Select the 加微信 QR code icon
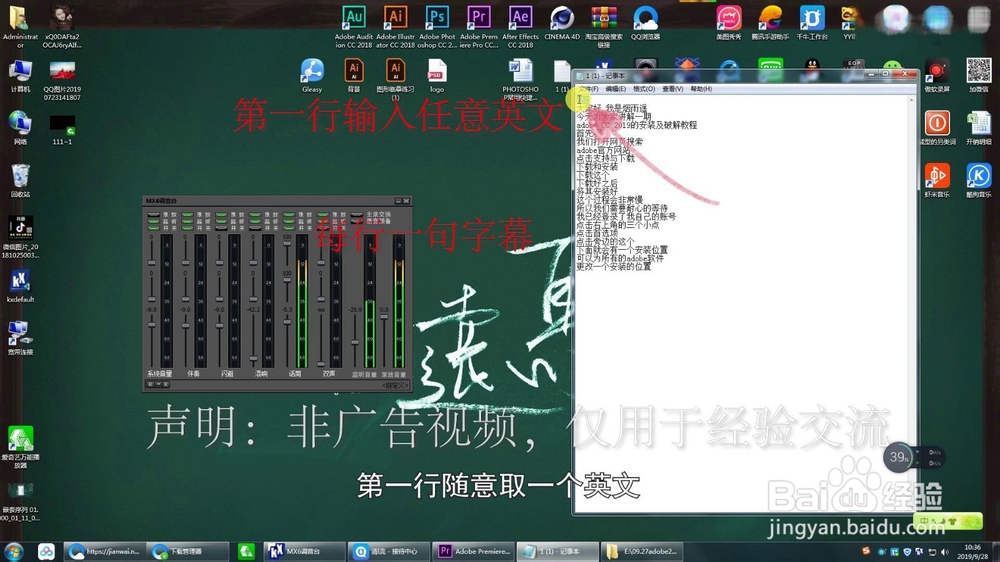Viewport: 1000px width, 562px height. [978, 75]
